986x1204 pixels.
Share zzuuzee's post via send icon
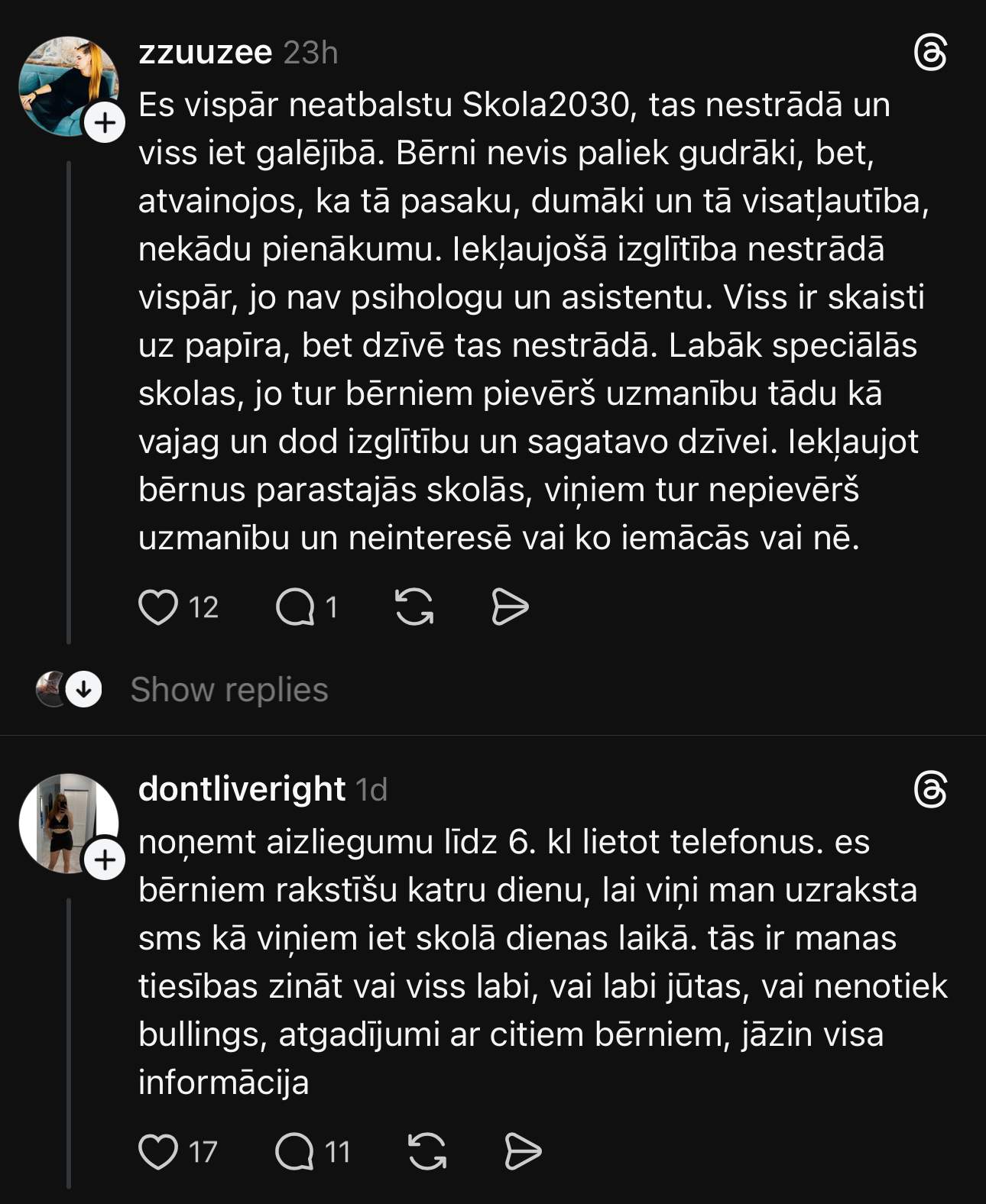coord(510,607)
